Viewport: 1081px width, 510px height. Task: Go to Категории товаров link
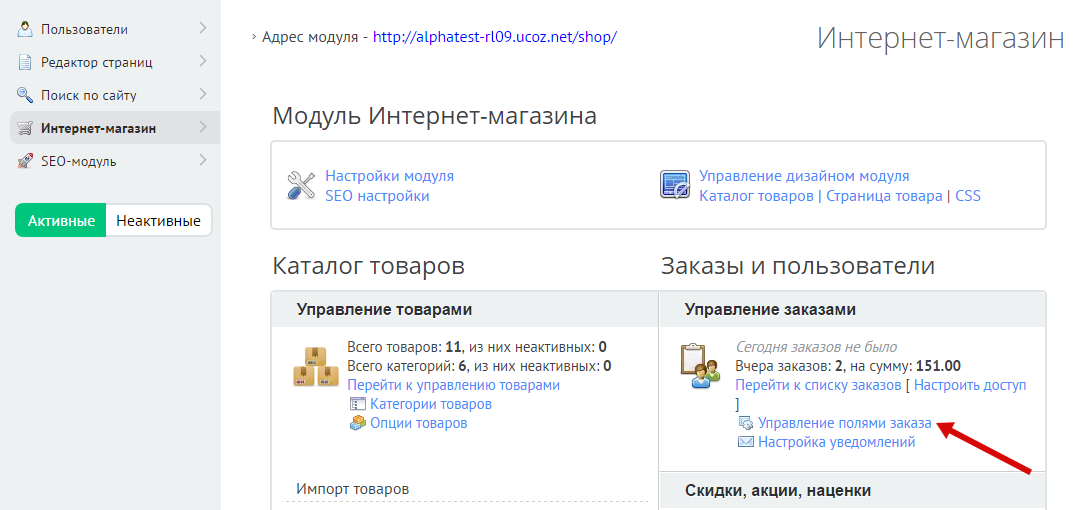point(430,404)
